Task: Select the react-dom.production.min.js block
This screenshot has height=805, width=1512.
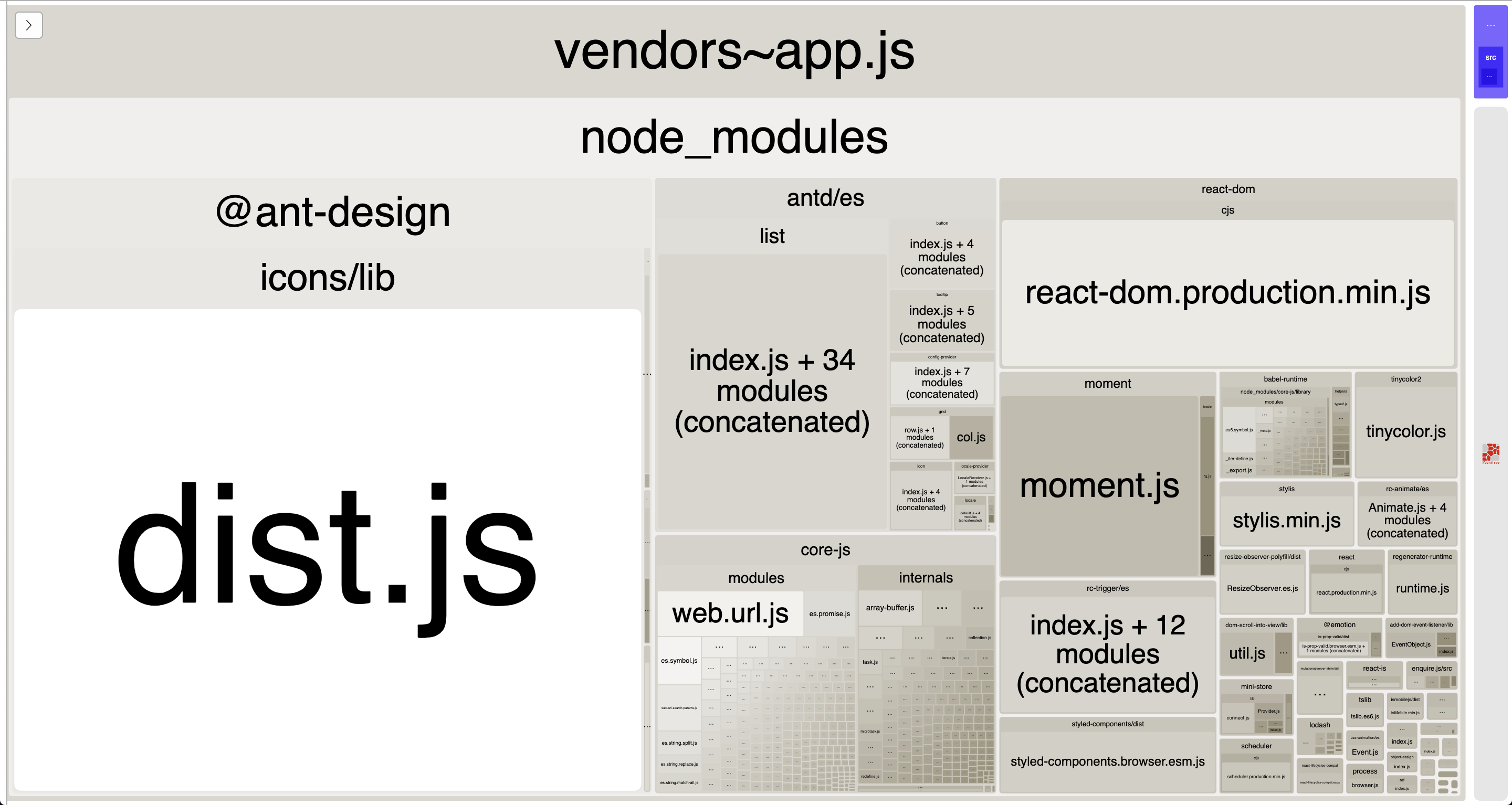Action: click(x=1227, y=293)
